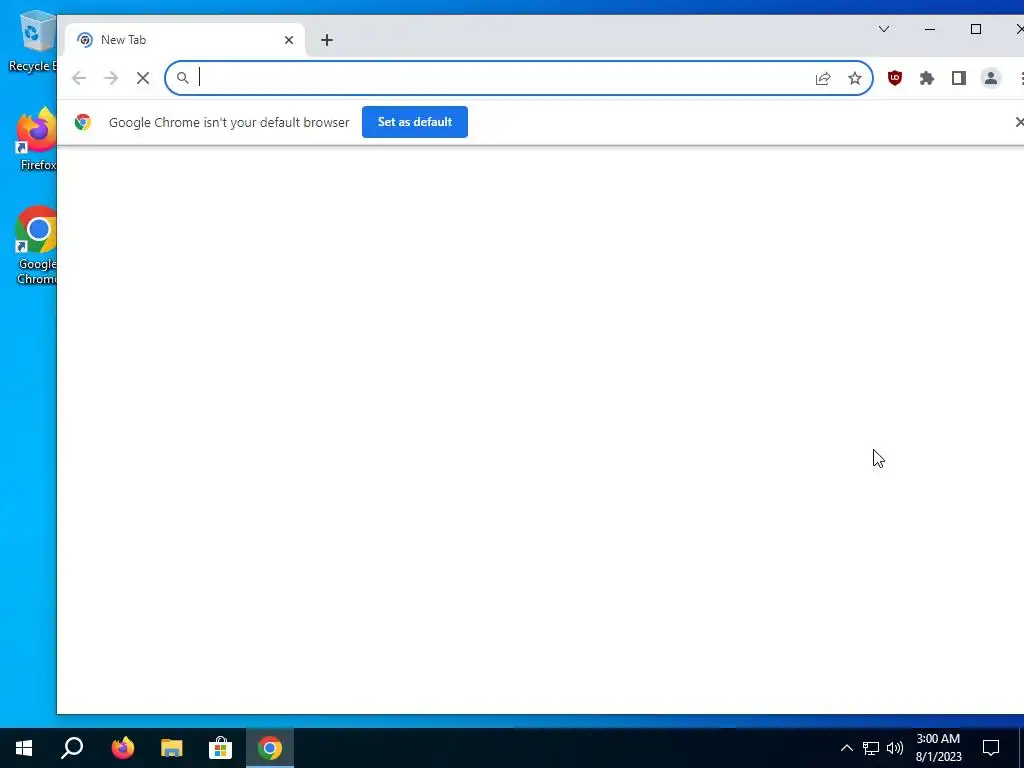Toggle the Chrome side panel

coord(959,78)
